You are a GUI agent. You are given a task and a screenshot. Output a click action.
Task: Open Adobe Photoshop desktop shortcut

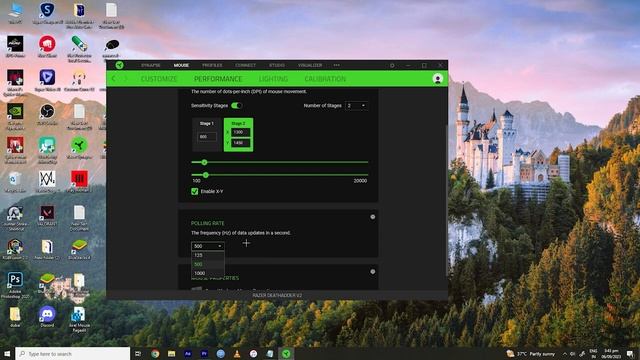(15, 284)
